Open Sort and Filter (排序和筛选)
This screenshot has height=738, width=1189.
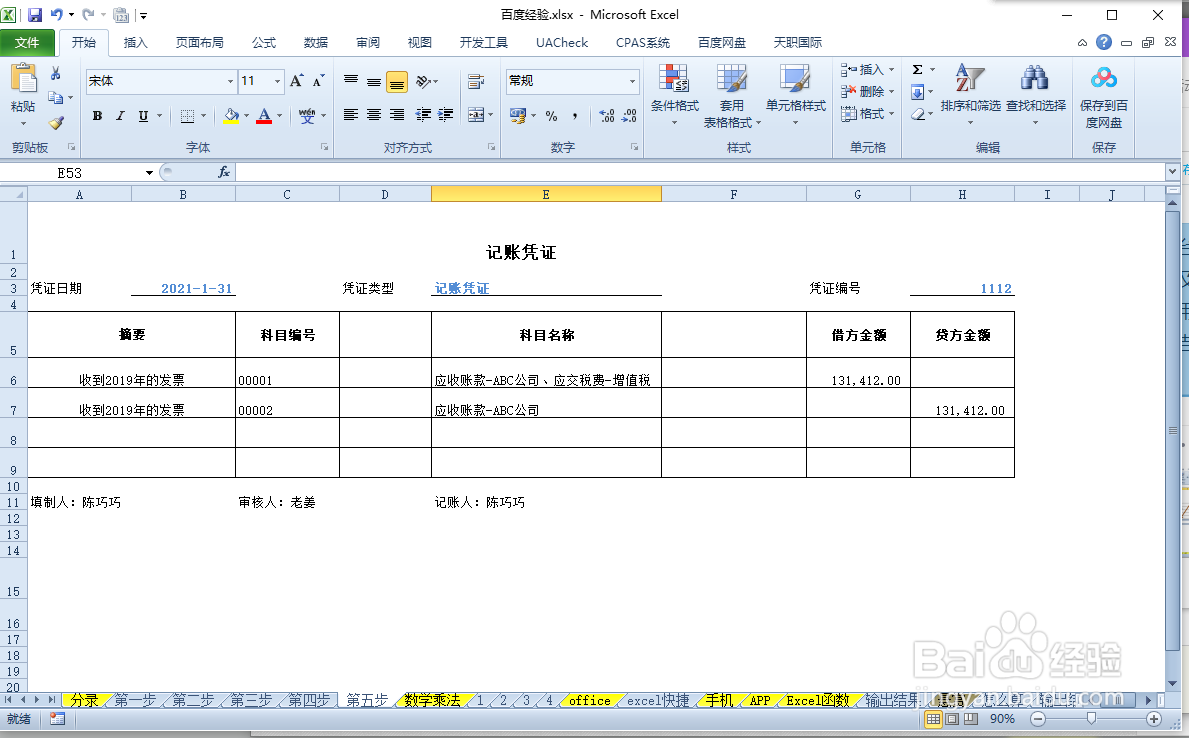[x=971, y=95]
